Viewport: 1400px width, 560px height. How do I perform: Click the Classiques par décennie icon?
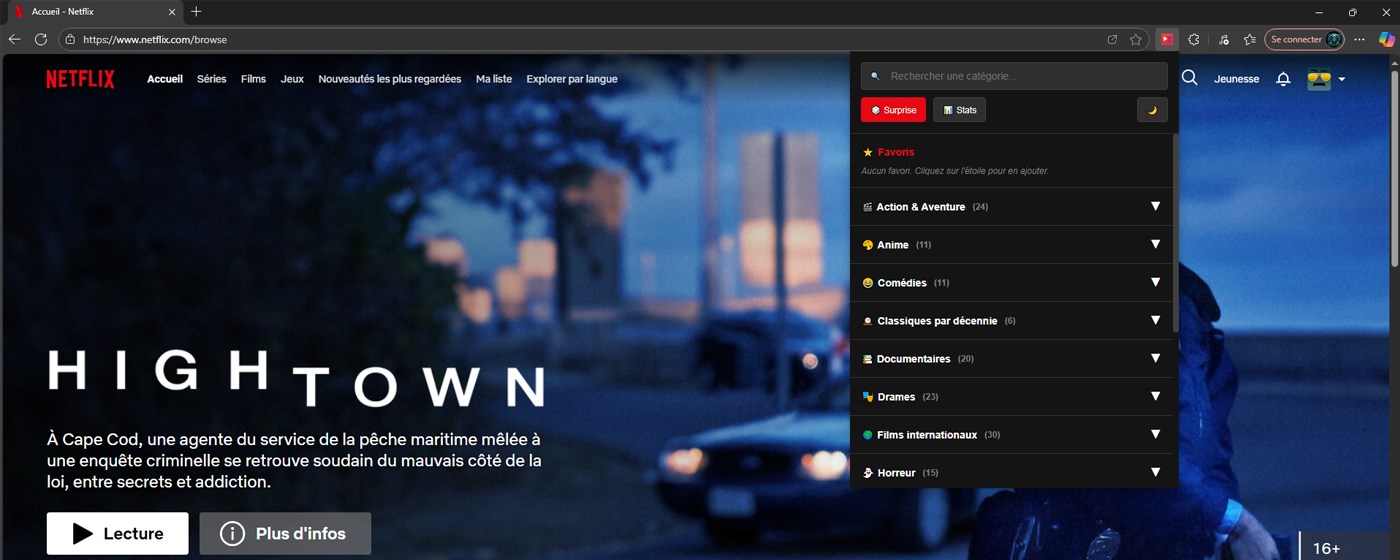pos(868,321)
